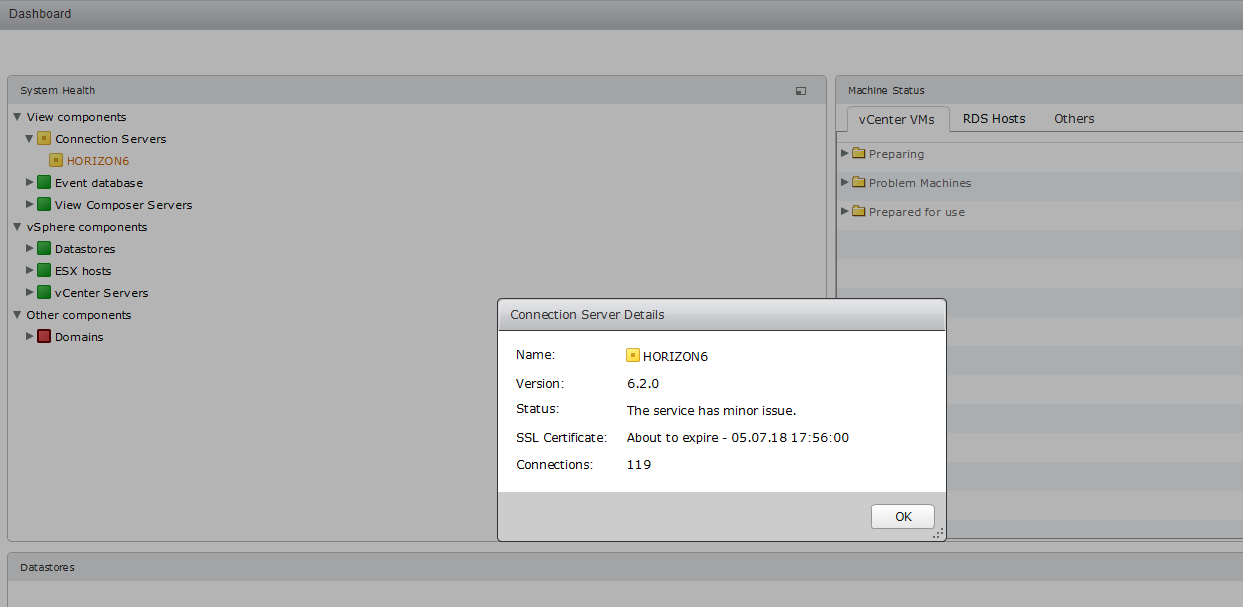Click the Preparing row label

click(896, 154)
